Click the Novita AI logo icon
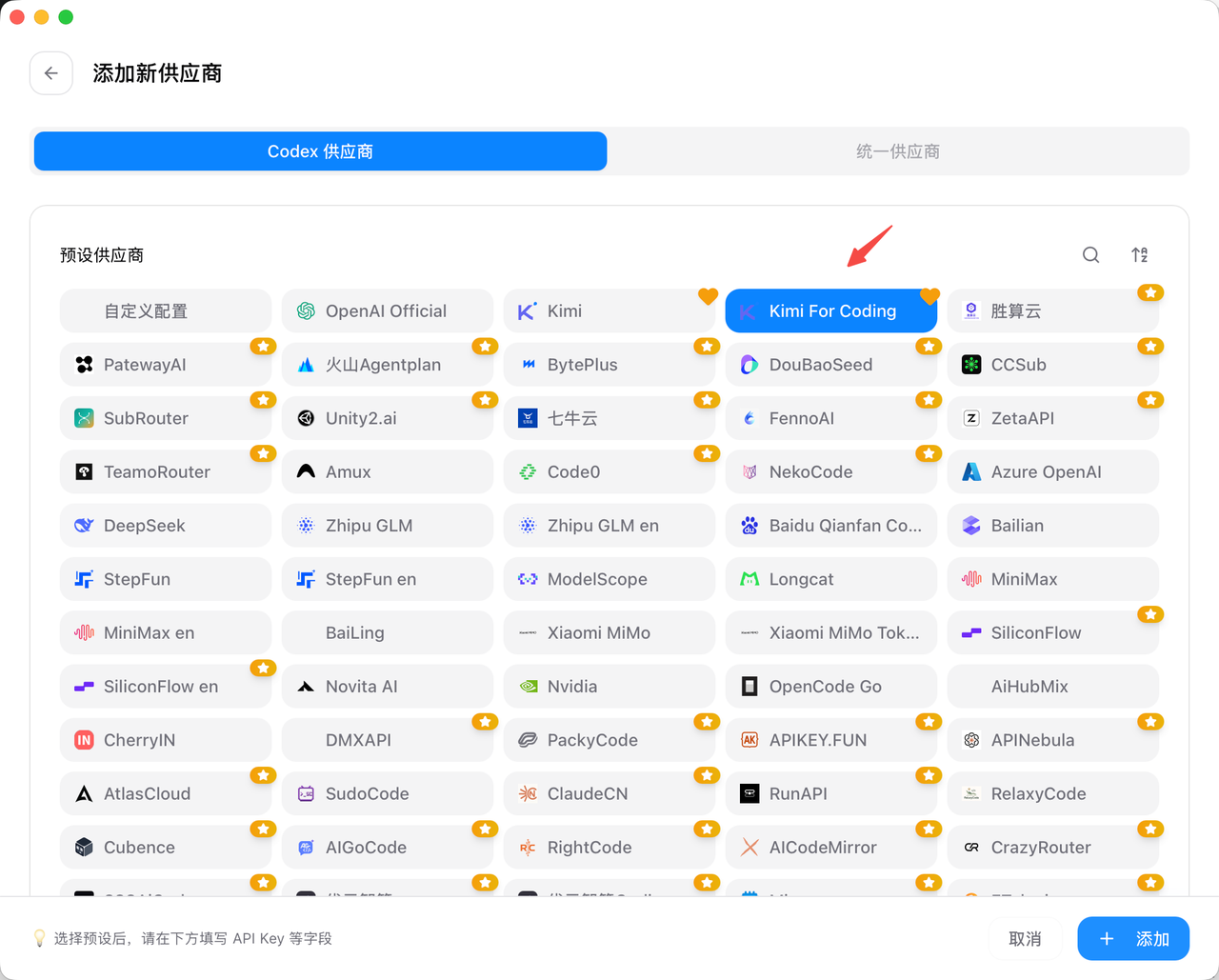The width and height of the screenshot is (1219, 980). 306,687
